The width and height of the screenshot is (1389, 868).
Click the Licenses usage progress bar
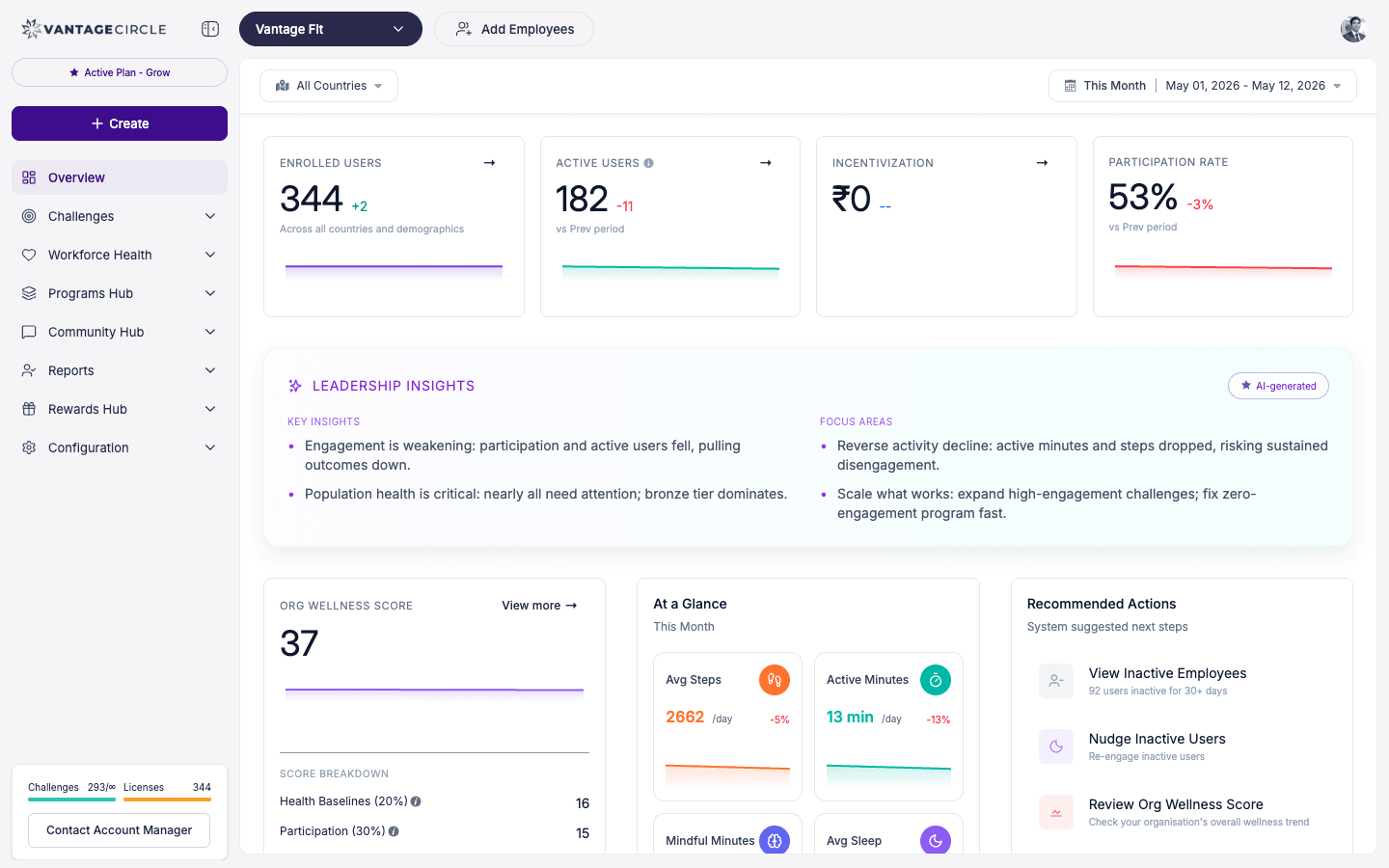pos(167,800)
